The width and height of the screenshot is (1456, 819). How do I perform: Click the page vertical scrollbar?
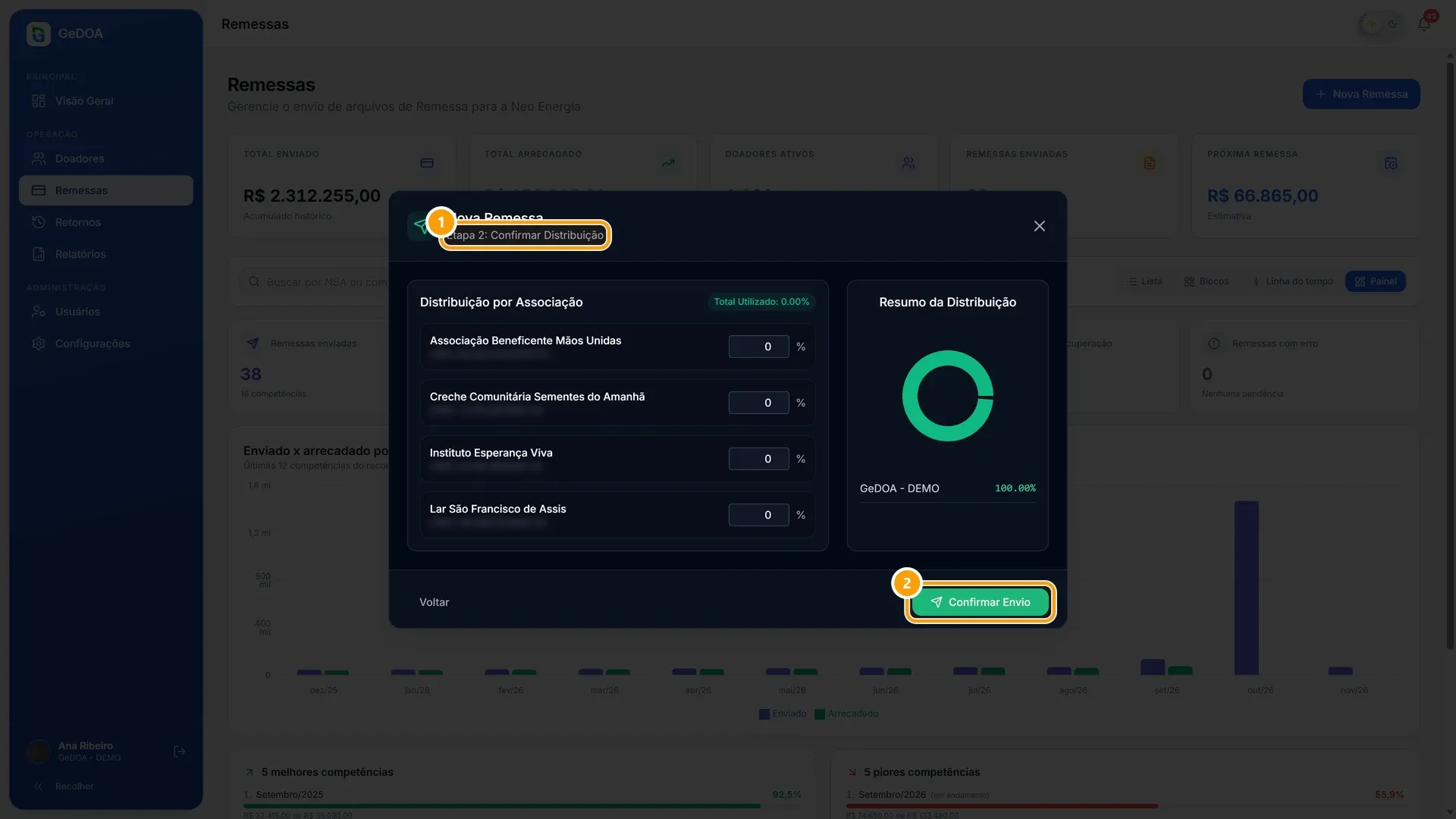tap(1450, 355)
